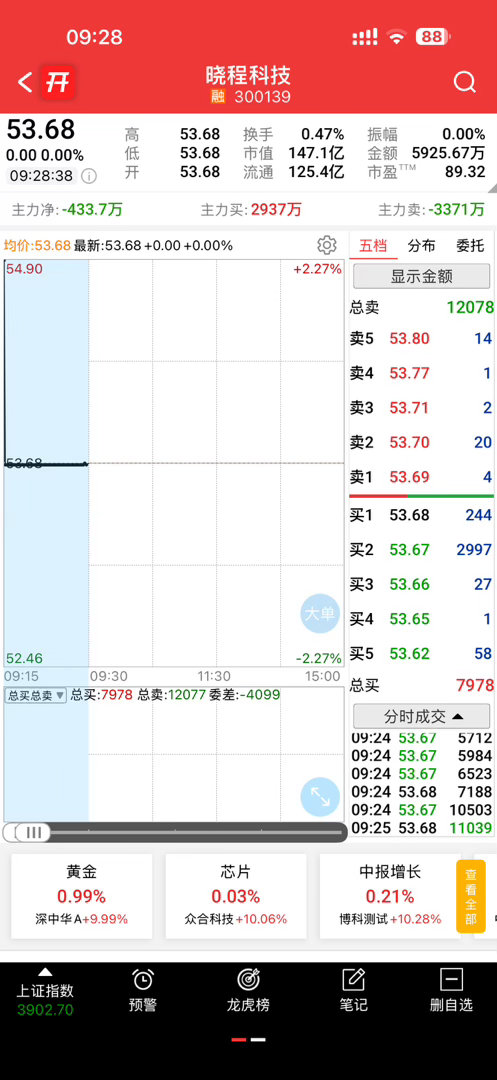Tap 金额 5925.67万 value
Viewport: 497px width, 1080px height.
(x=448, y=153)
